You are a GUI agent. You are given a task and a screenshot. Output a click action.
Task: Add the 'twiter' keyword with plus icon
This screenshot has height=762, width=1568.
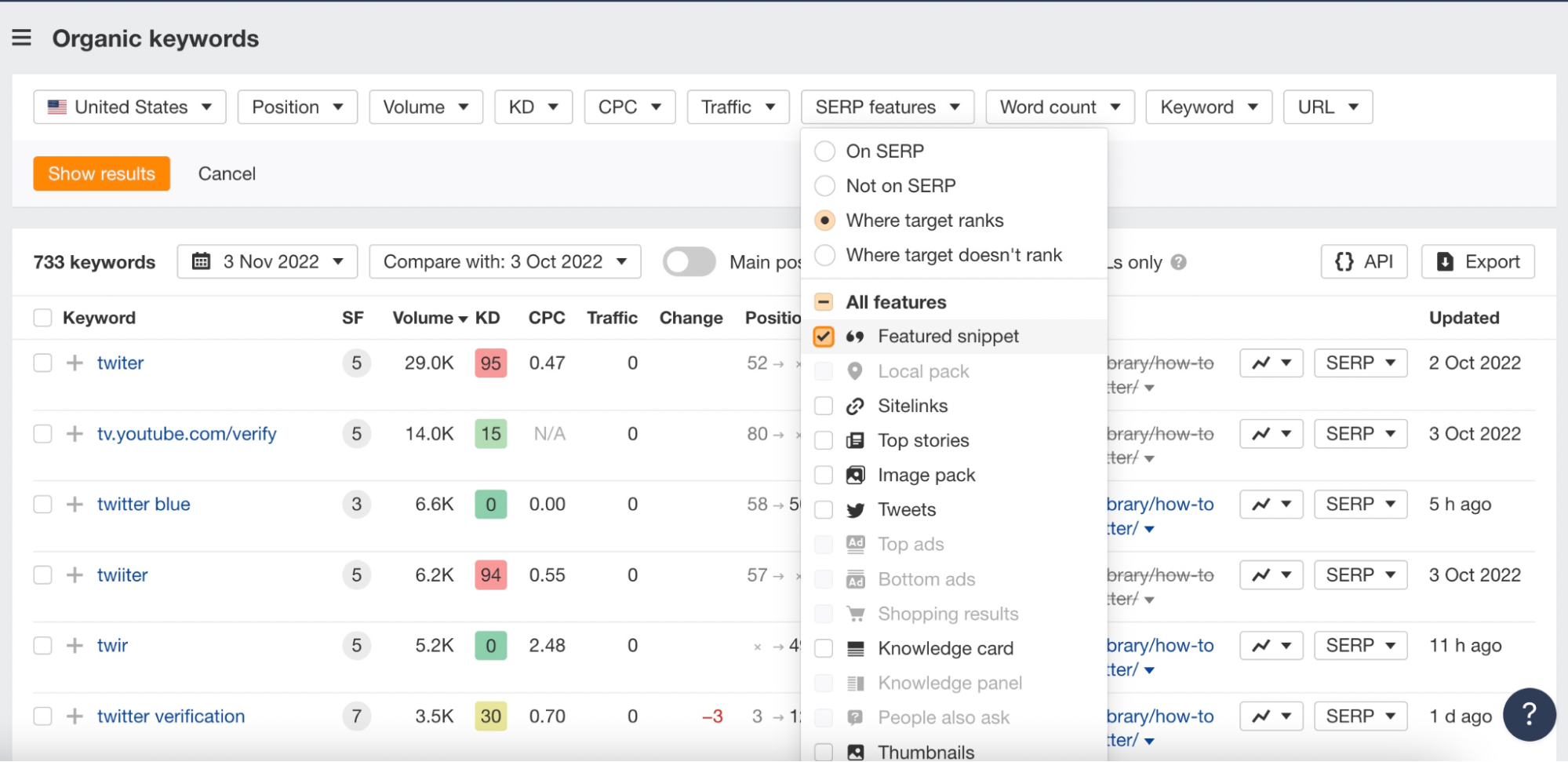[x=75, y=363]
